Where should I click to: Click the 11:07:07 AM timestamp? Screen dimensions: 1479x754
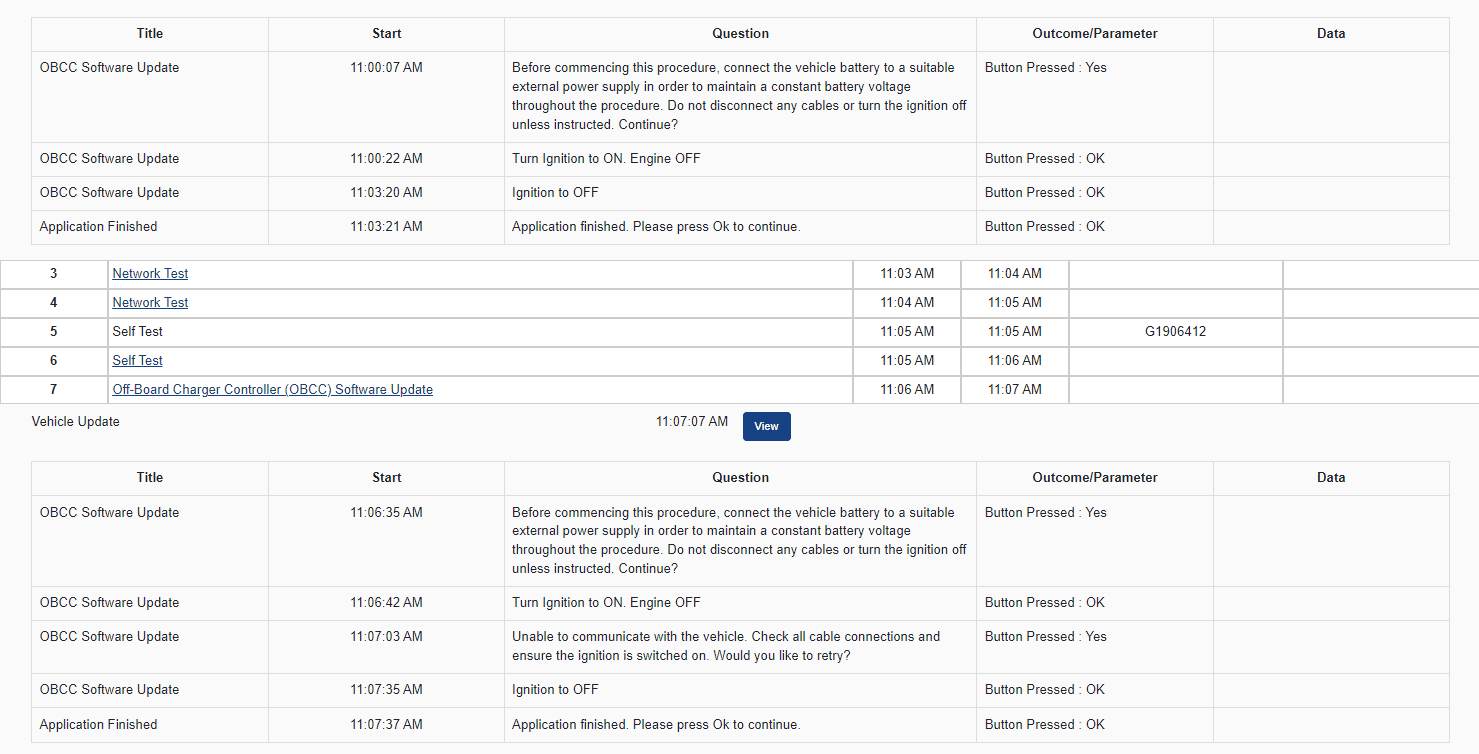691,422
